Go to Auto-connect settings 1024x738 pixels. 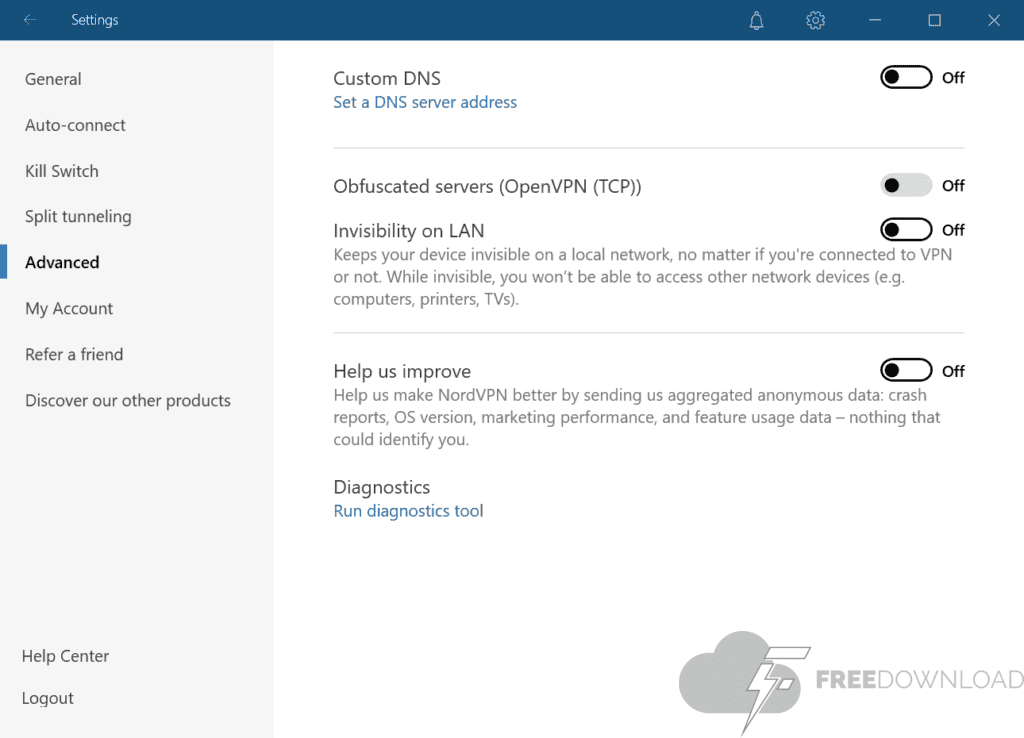coord(75,125)
